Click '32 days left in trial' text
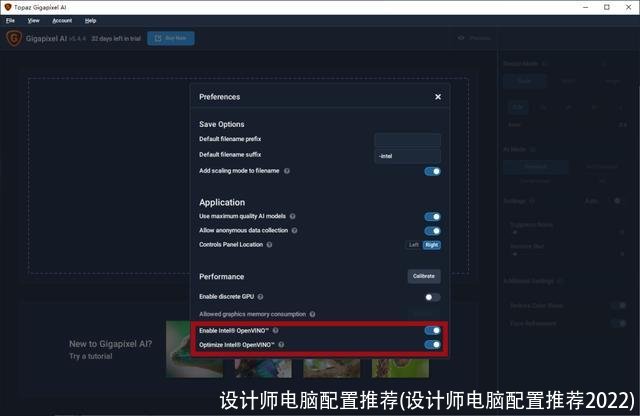The width and height of the screenshot is (640, 416). [x=116, y=38]
